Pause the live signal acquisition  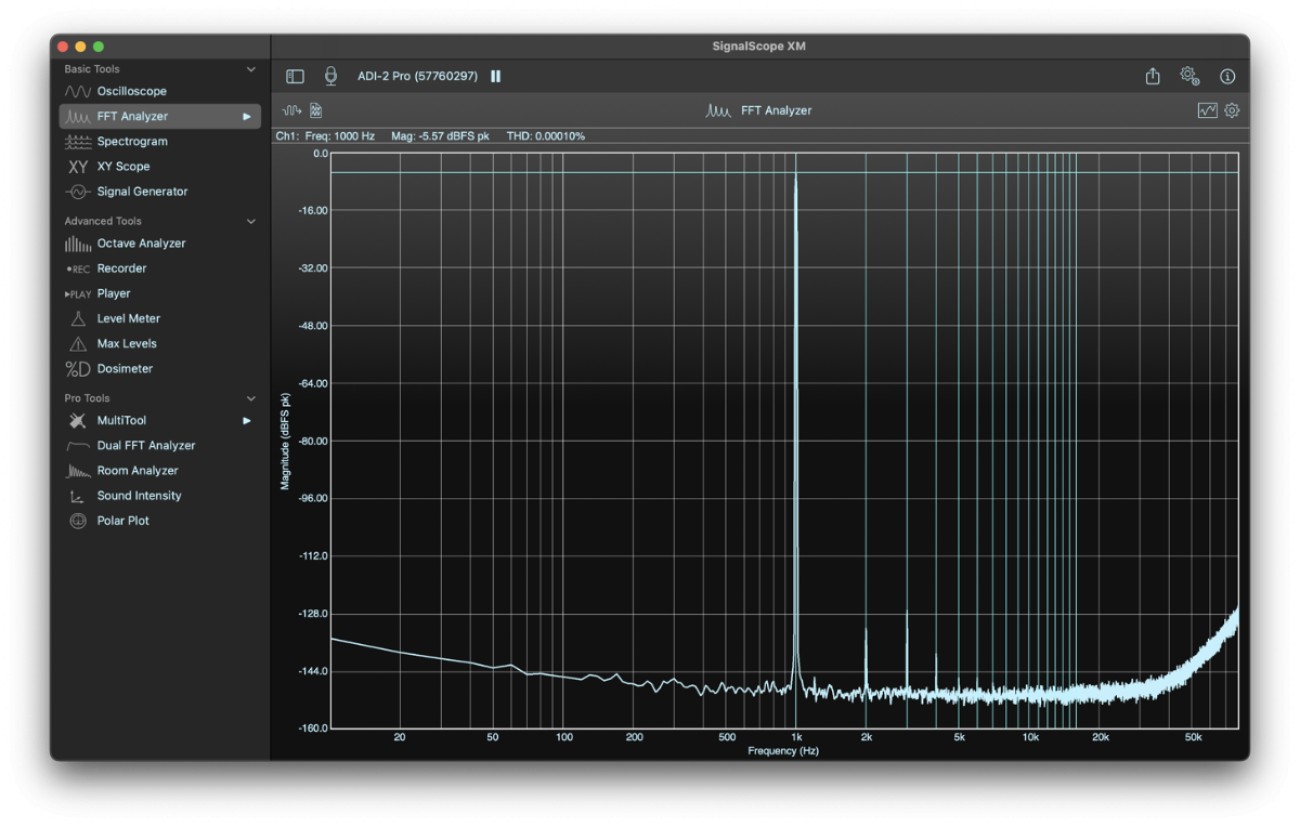pos(496,77)
